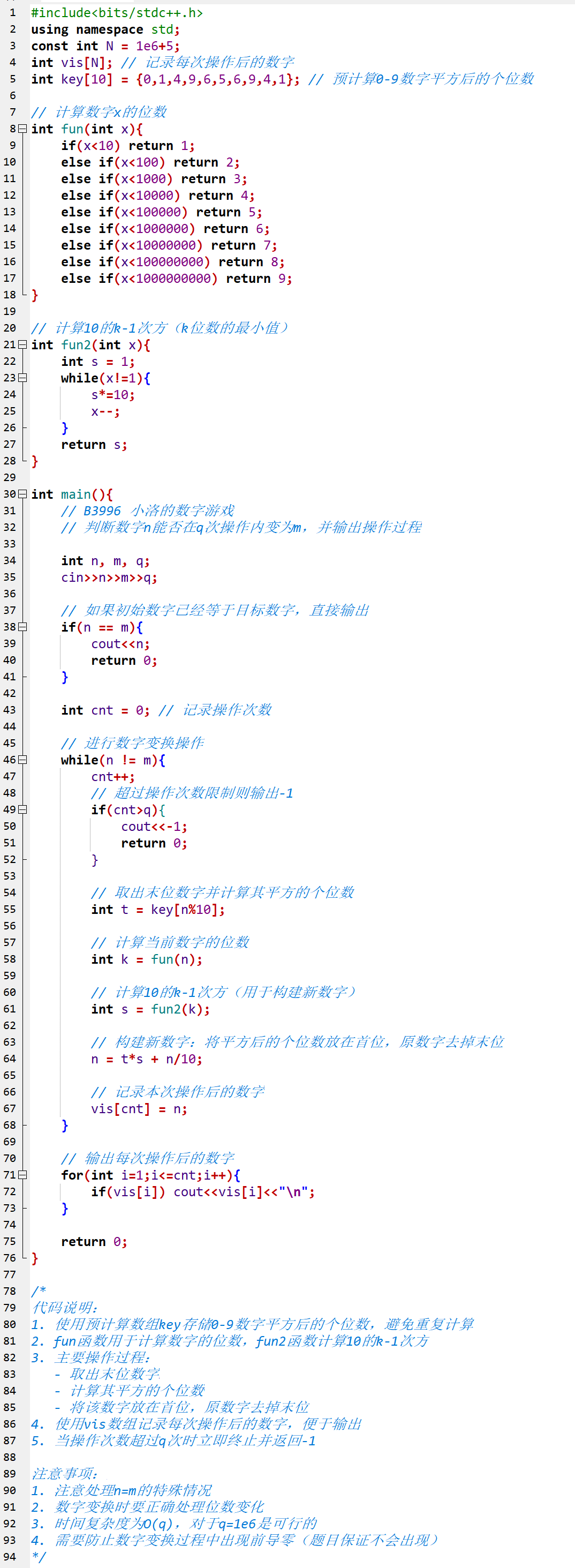Collapse the while(x!=1) fold at line 23
The image size is (575, 1568).
click(x=22, y=378)
